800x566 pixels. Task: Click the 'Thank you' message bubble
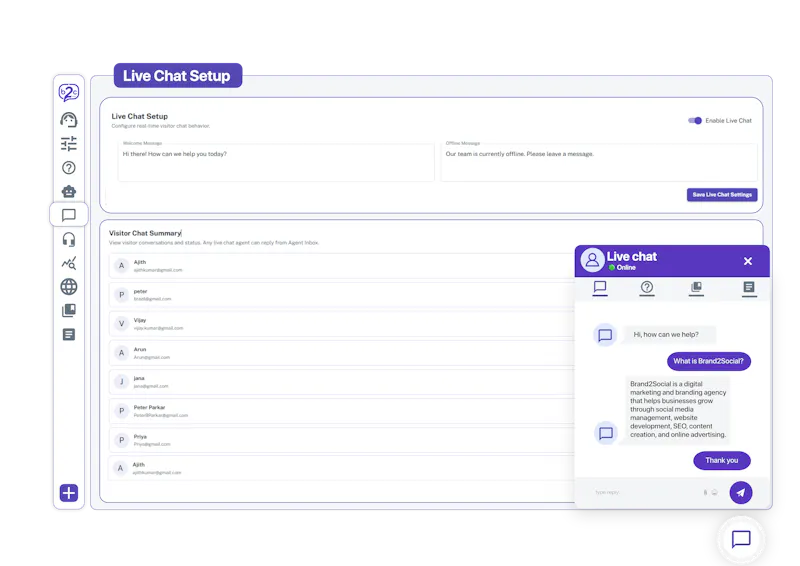pyautogui.click(x=722, y=460)
